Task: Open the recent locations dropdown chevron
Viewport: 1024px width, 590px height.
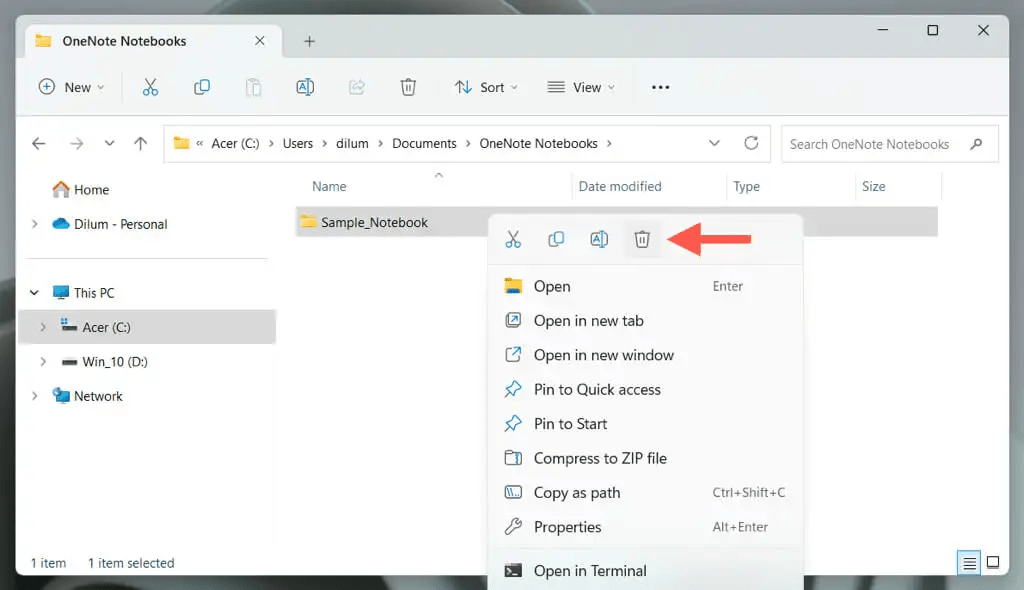Action: coord(109,143)
